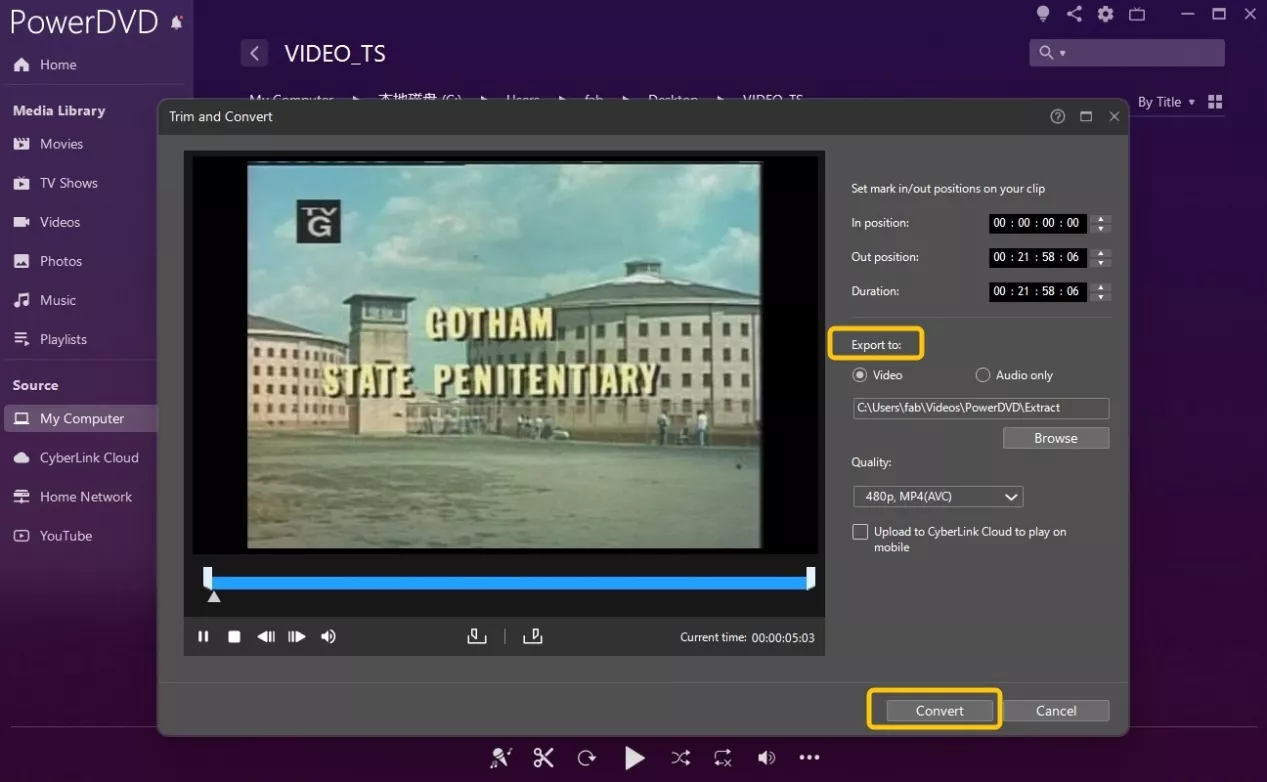Increase the Duration value
The width and height of the screenshot is (1267, 782).
tap(1101, 287)
